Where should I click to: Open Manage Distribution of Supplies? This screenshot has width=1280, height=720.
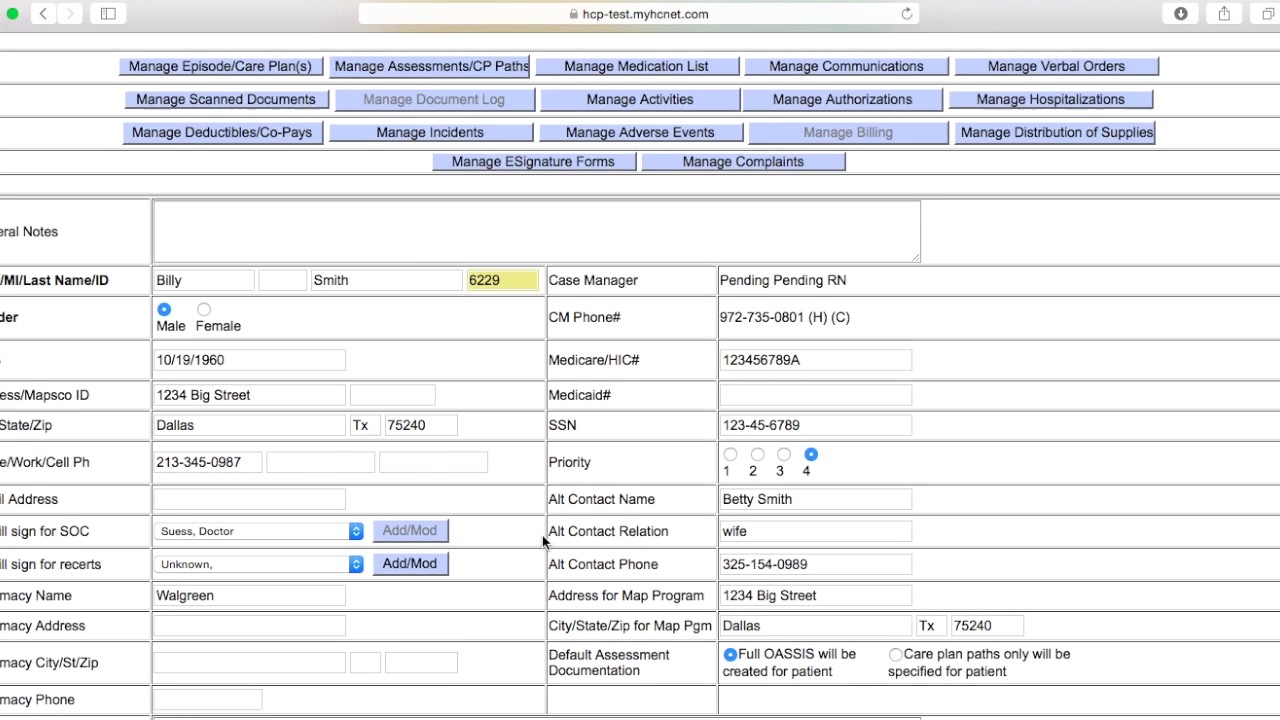tap(1056, 132)
